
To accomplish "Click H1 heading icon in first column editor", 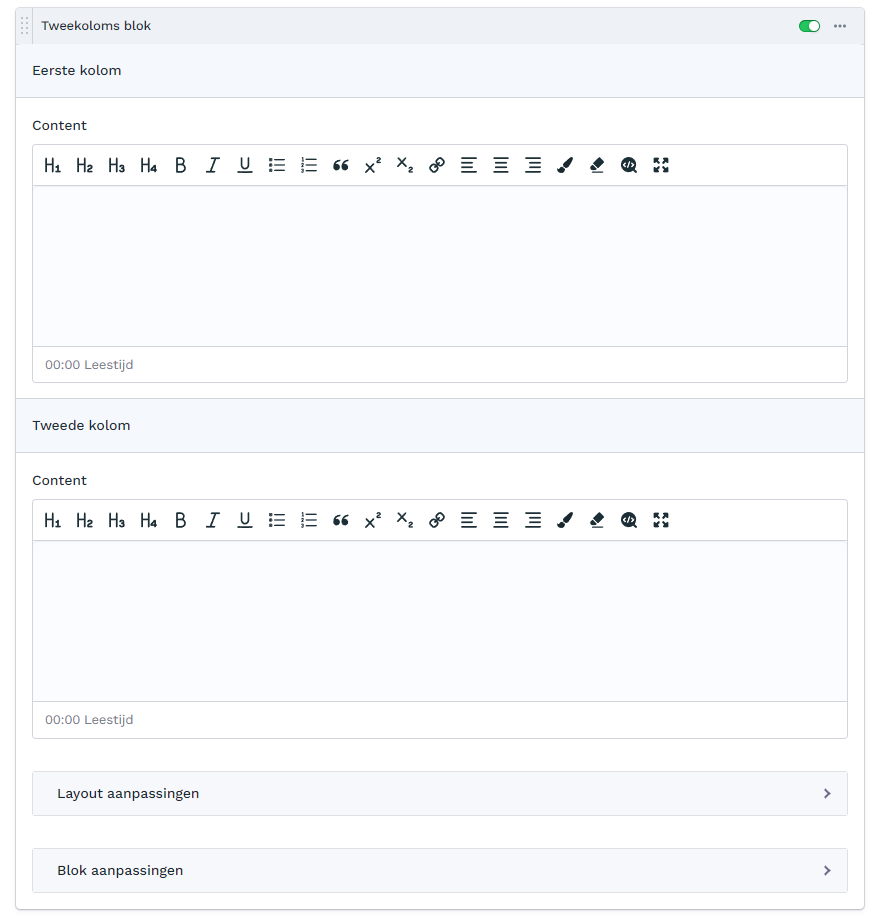I will click(53, 166).
